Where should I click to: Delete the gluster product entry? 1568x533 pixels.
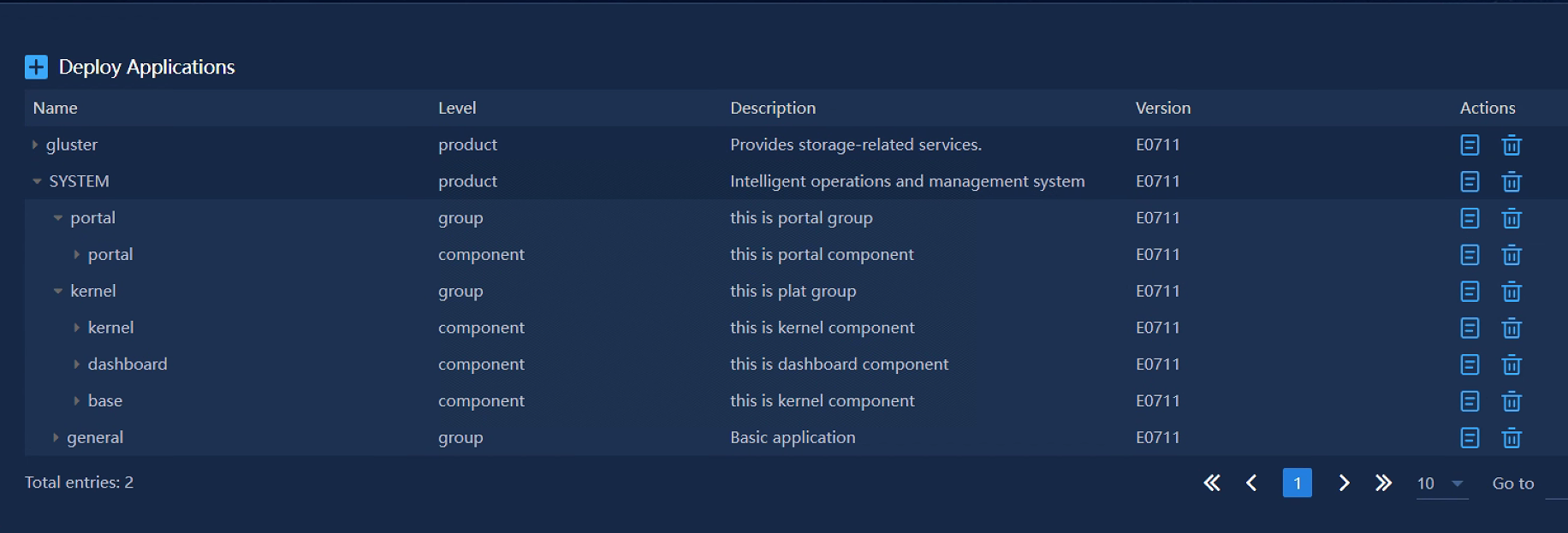pos(1512,145)
